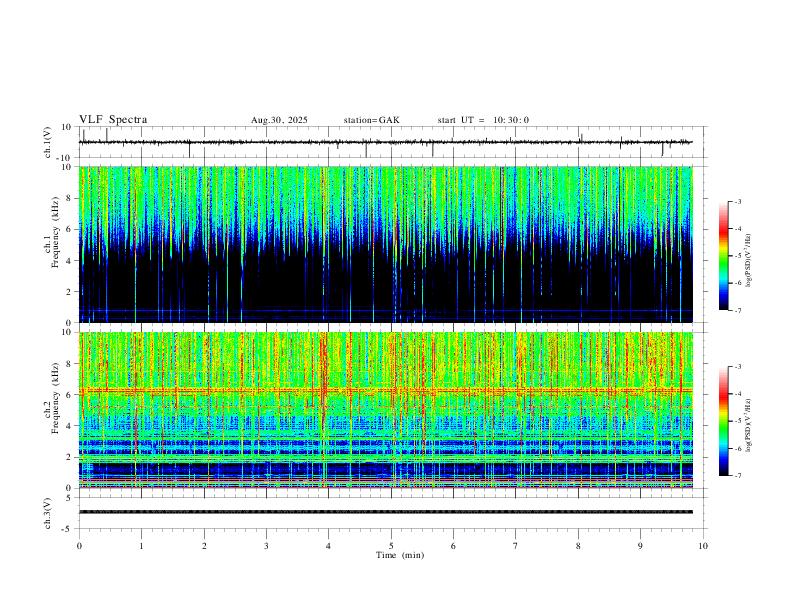Image resolution: width=792 pixels, height=612 pixels.
Task: Click the ch.2 spectrogram colorbar
Action: pyautogui.click(x=723, y=421)
